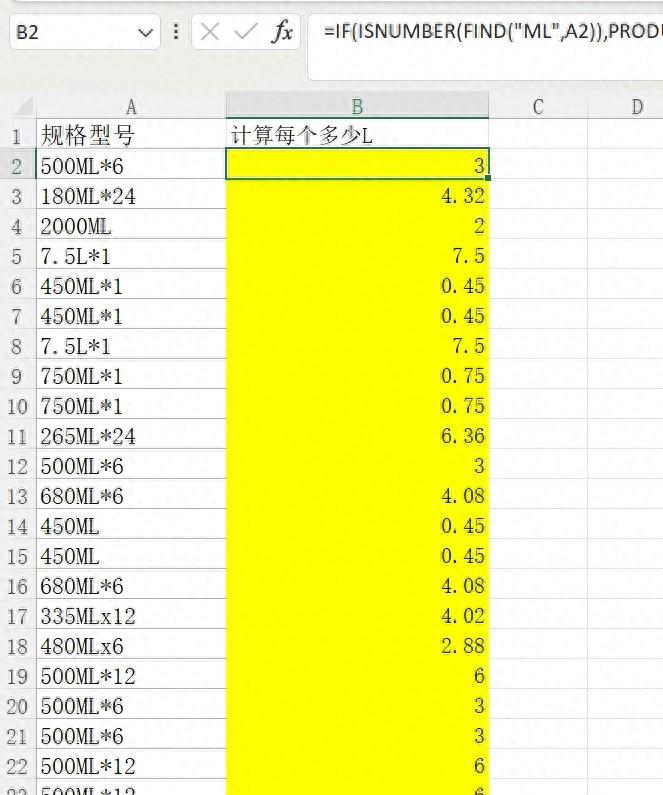
Task: Select cell A22 with 500ML*12
Action: coord(131,766)
